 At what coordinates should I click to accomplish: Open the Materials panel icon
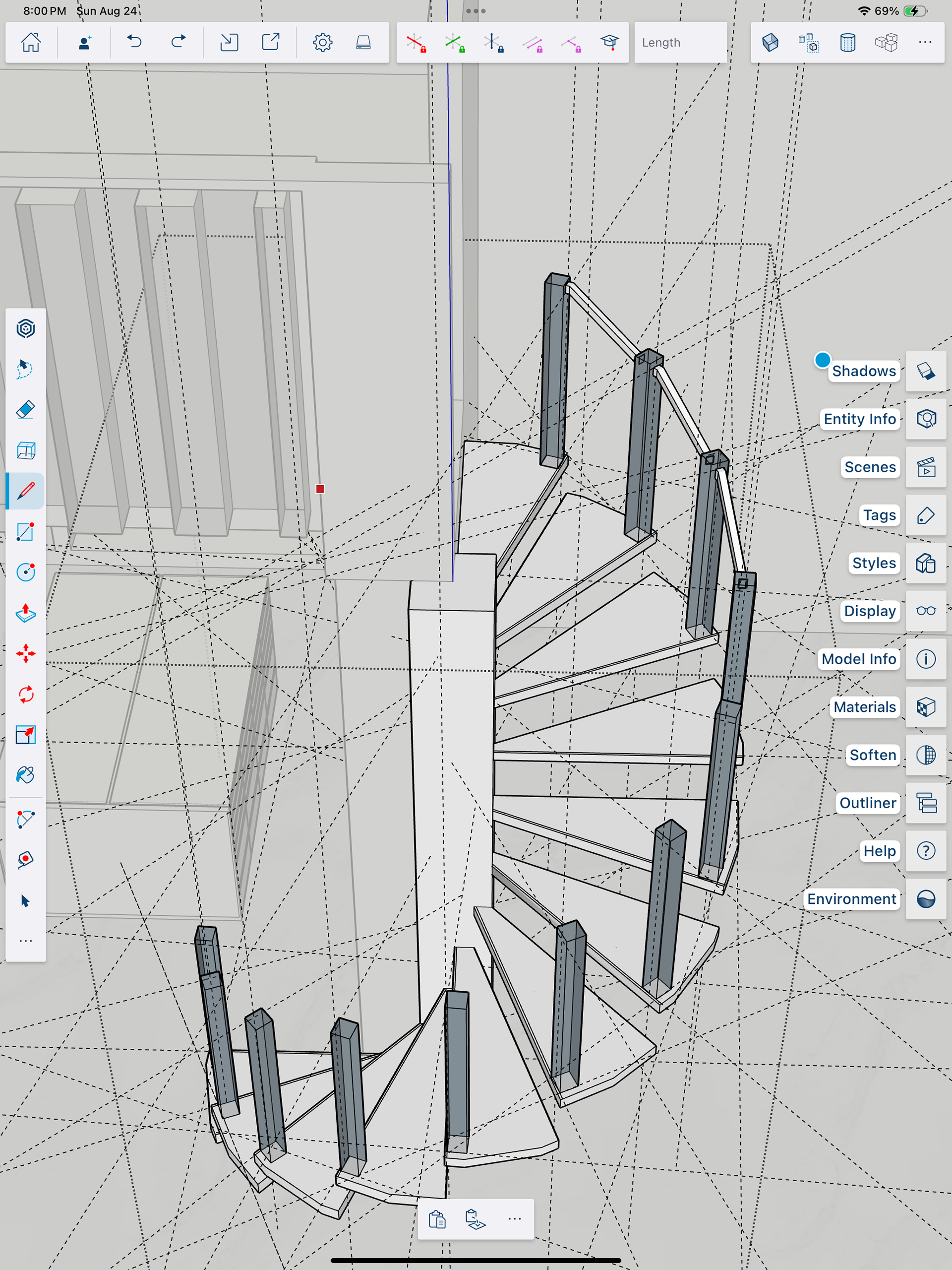pos(926,707)
